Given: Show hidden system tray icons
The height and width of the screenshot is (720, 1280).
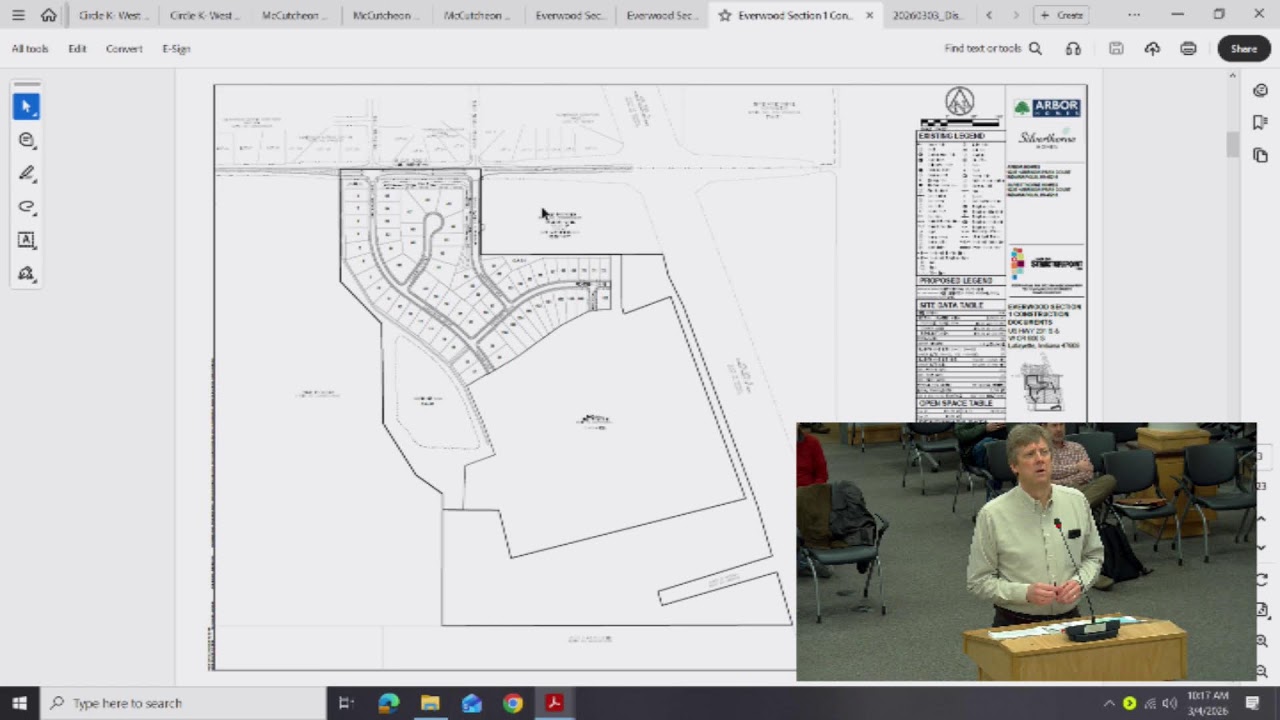Looking at the screenshot, I should [x=1109, y=703].
